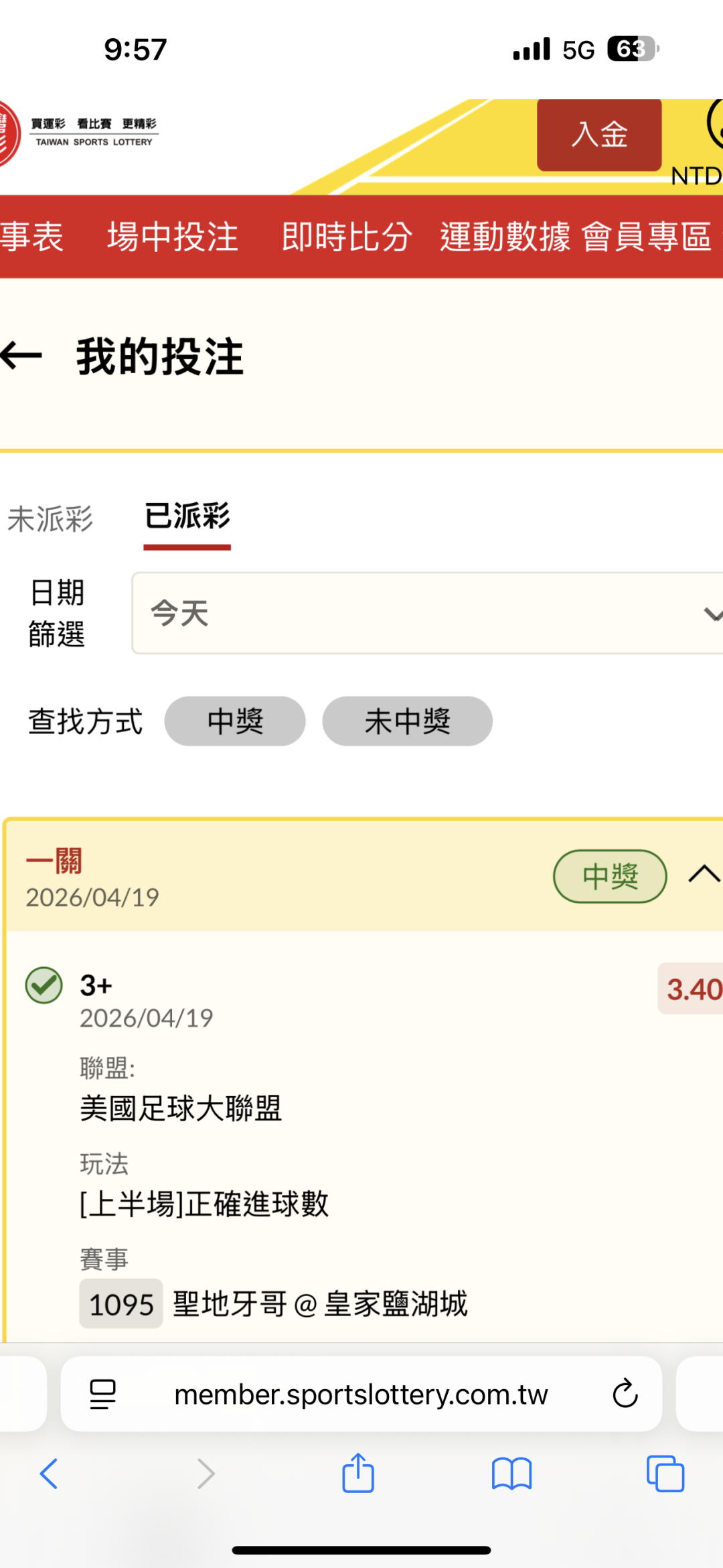Open the 今天 date filter dropdown
The width and height of the screenshot is (723, 1568).
[x=428, y=613]
